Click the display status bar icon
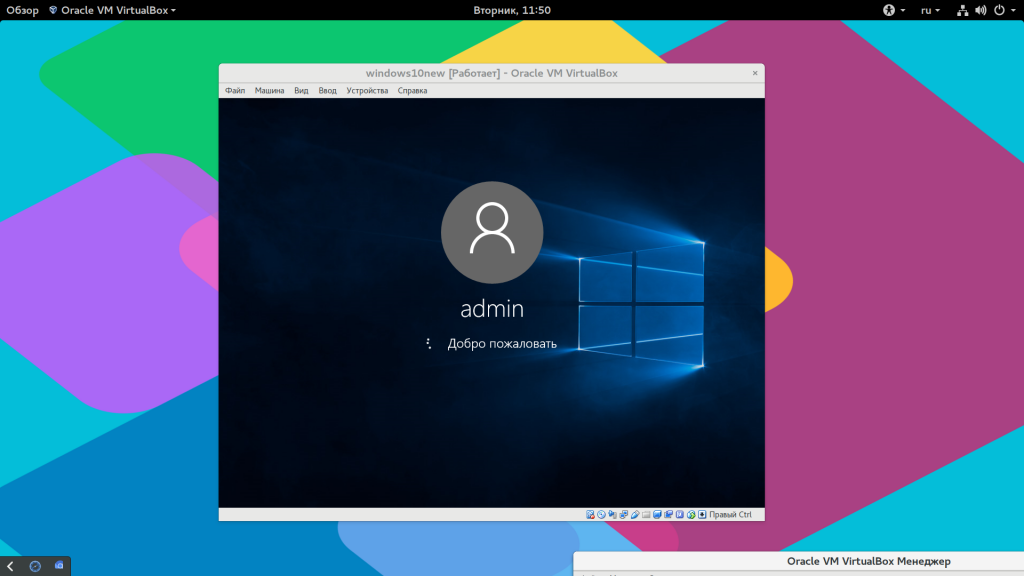The width and height of the screenshot is (1024, 576). (657, 514)
